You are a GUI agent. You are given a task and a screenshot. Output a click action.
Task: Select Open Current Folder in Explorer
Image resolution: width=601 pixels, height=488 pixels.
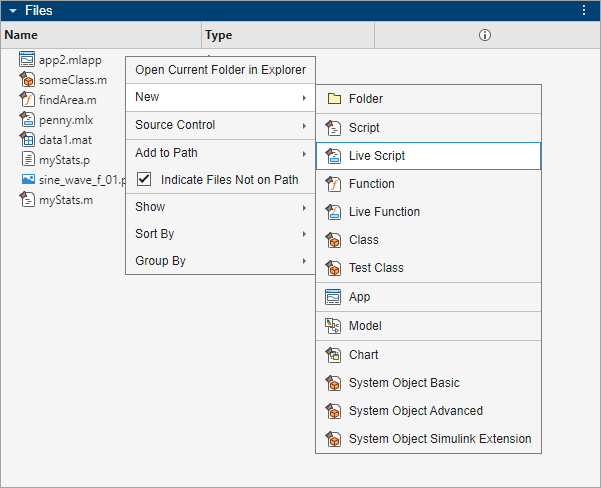(220, 70)
